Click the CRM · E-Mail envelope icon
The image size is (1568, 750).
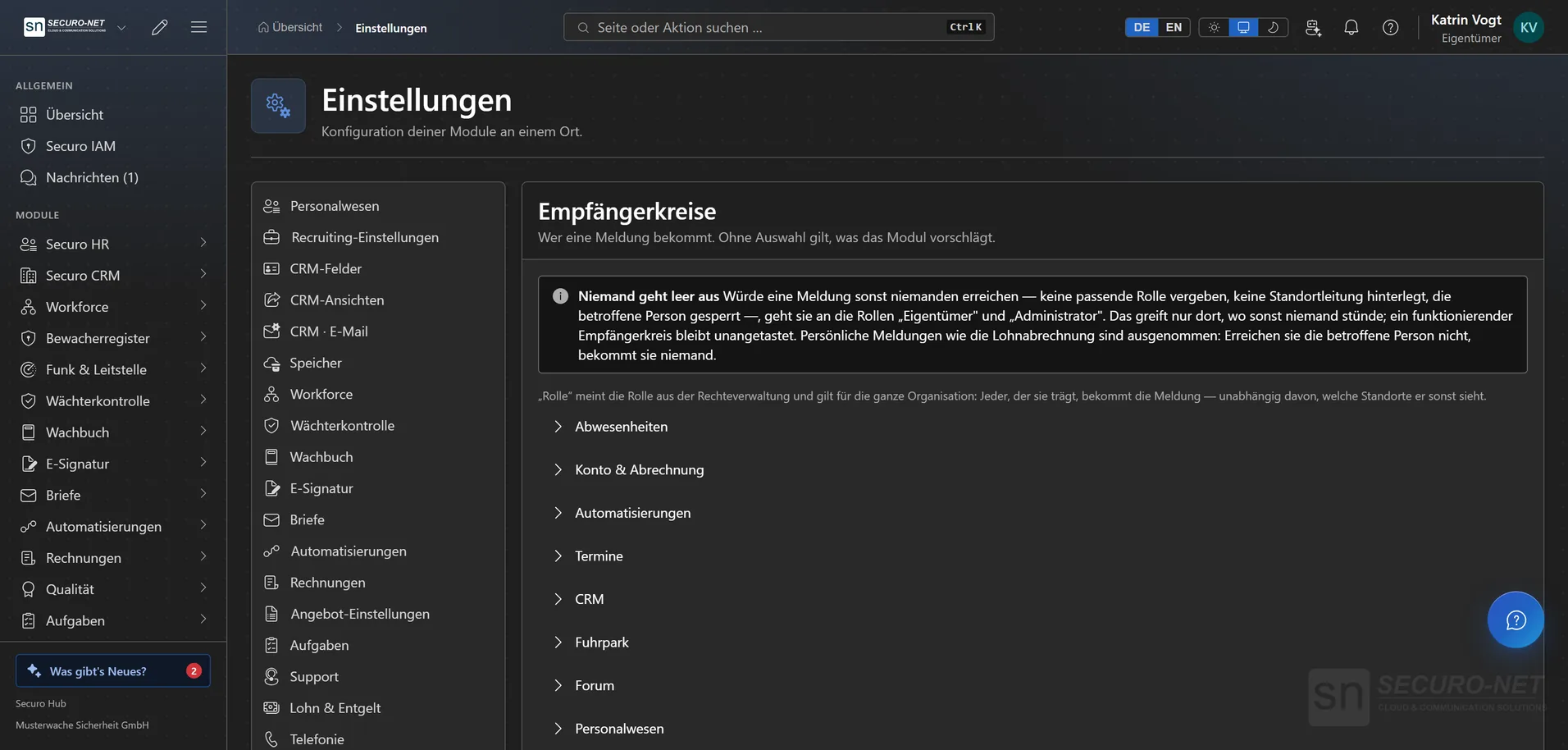tap(271, 332)
